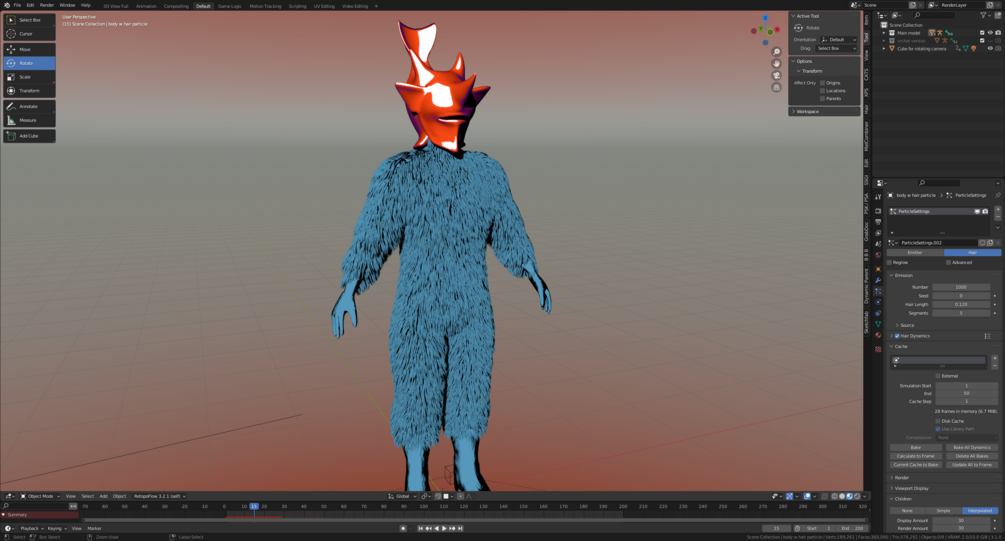Screen dimensions: 1005x541
Task: Select the Select Box tool
Action: click(x=29, y=20)
